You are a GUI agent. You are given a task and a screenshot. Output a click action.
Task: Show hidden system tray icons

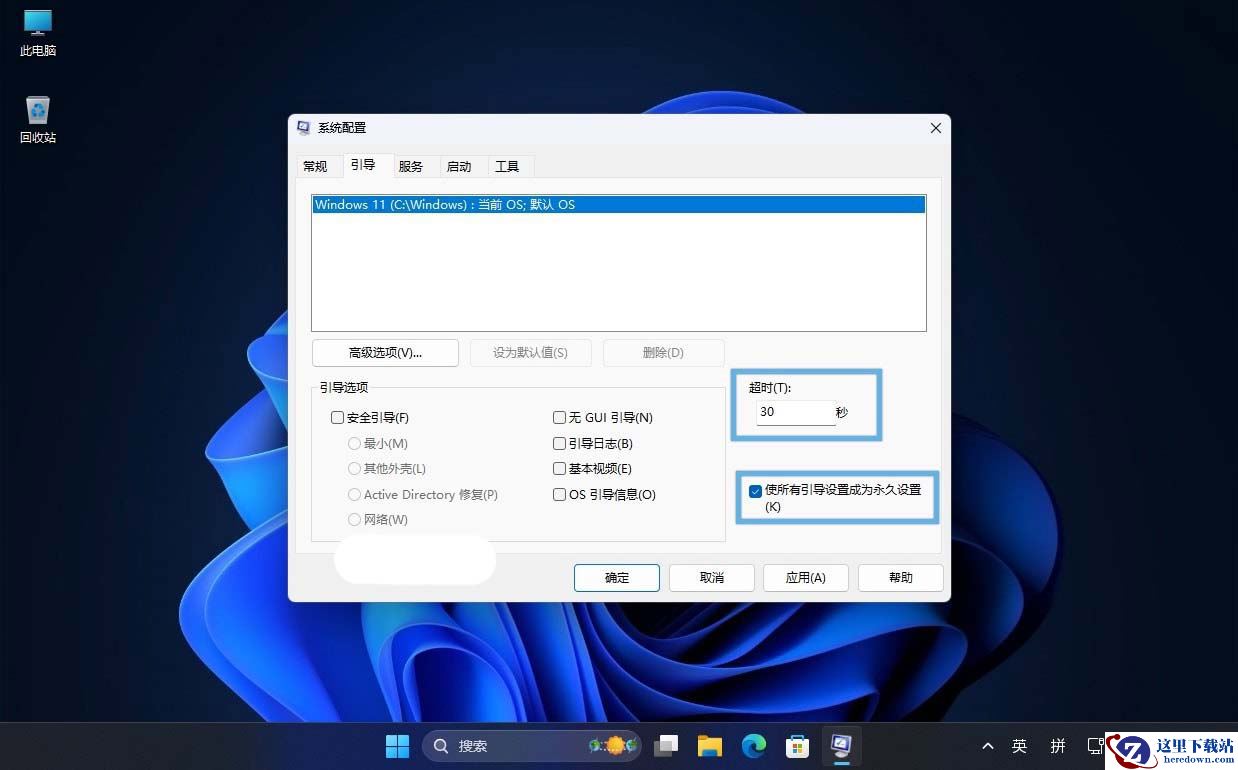pos(988,746)
